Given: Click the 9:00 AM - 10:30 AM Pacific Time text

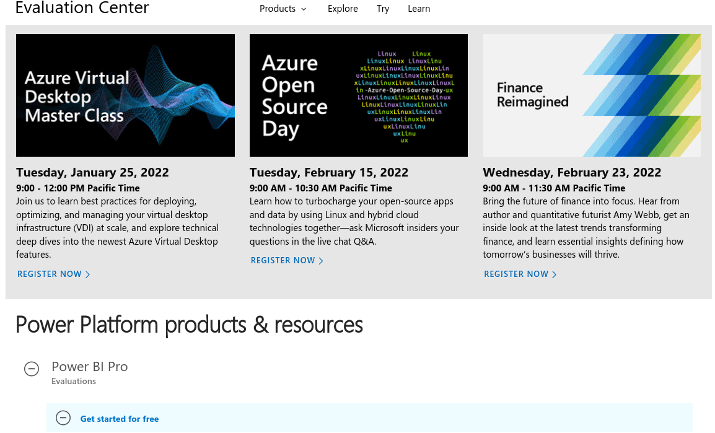Looking at the screenshot, I should (321, 188).
